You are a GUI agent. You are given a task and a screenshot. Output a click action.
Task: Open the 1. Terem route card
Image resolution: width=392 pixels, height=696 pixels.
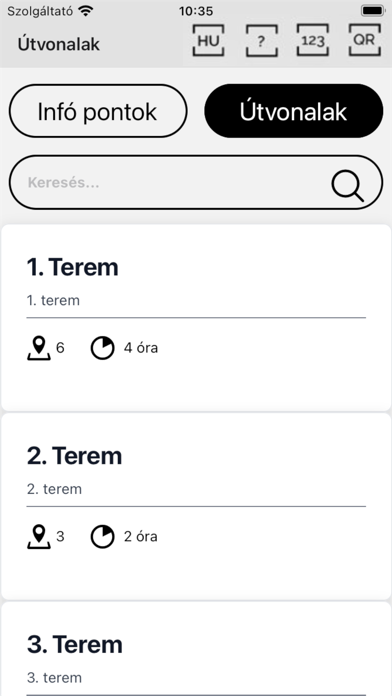pos(196,317)
